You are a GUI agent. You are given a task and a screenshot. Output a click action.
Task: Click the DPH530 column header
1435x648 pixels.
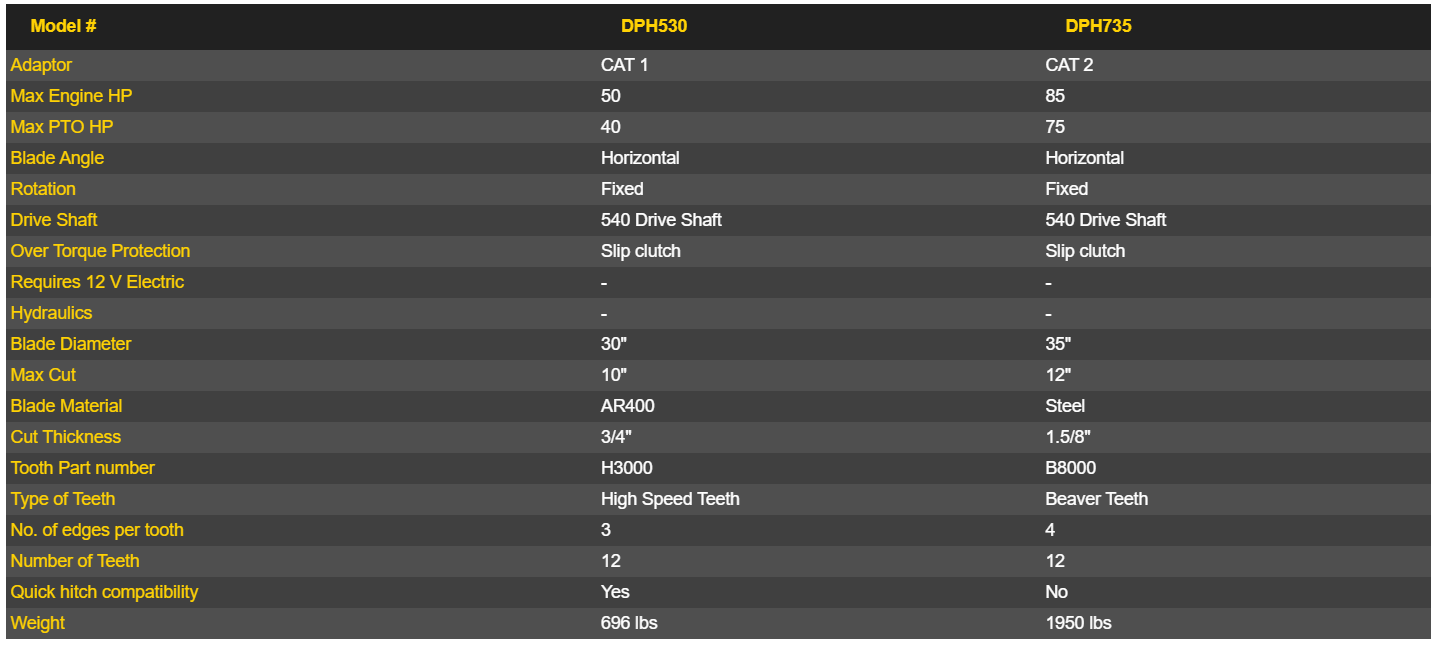pos(654,26)
